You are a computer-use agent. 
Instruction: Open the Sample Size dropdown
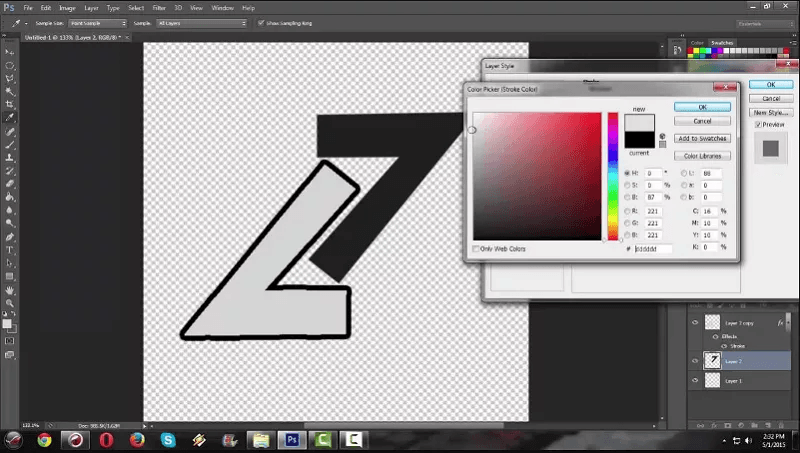click(x=97, y=23)
